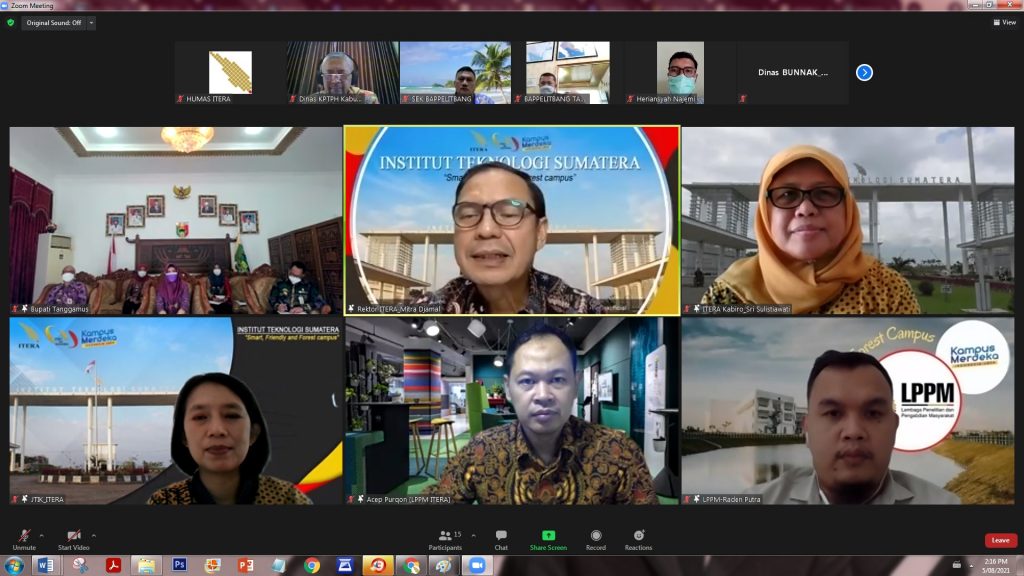Click the muted mic icon on Heriansyah Naemi

tap(630, 99)
